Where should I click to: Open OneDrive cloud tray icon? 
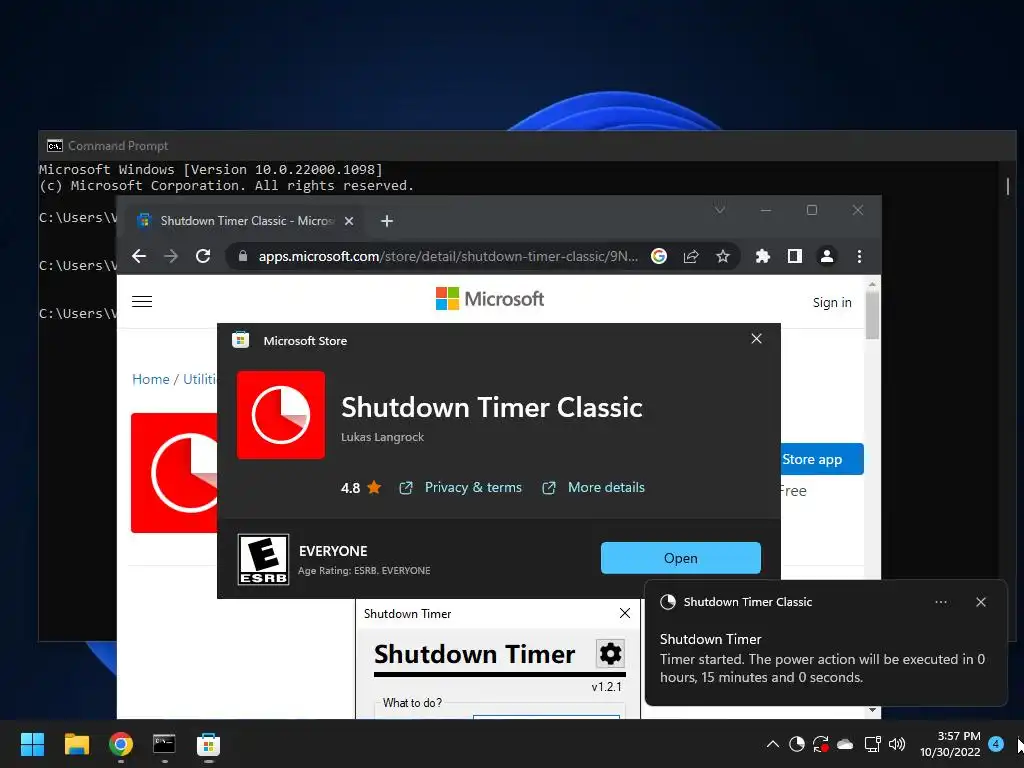845,744
